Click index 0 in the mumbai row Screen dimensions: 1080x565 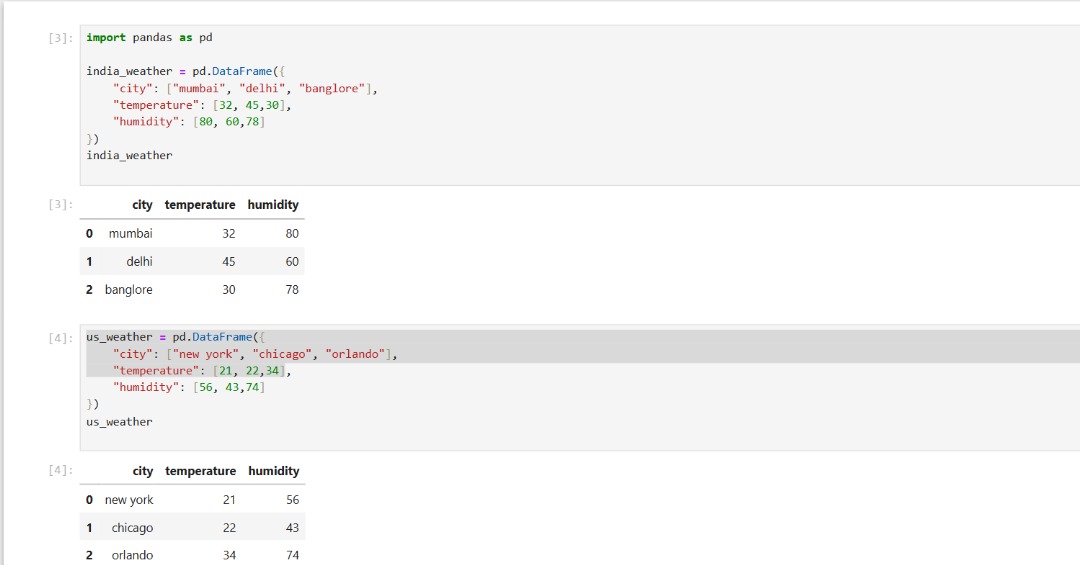pyautogui.click(x=89, y=234)
